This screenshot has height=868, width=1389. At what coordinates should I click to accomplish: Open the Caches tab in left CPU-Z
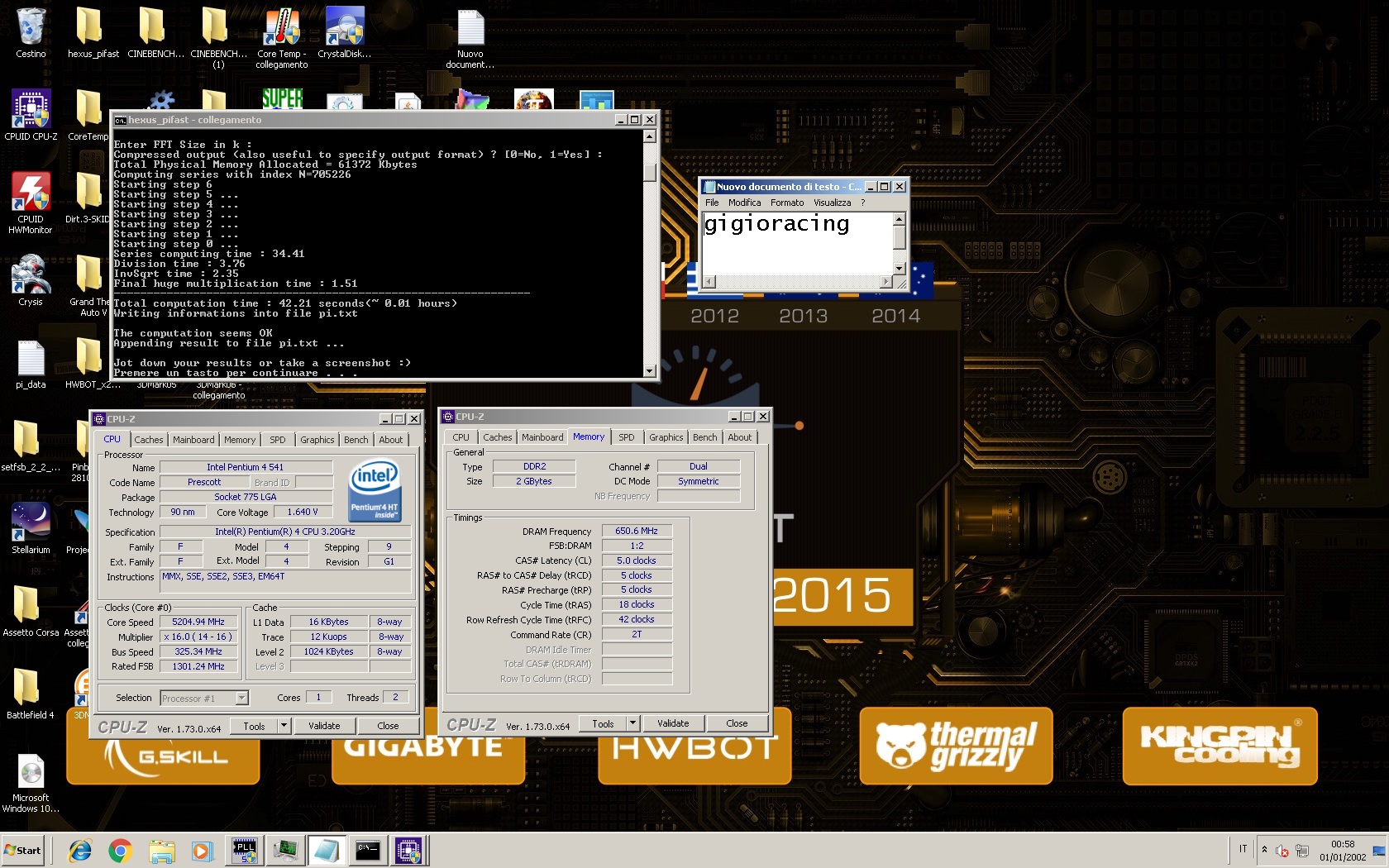tap(149, 440)
